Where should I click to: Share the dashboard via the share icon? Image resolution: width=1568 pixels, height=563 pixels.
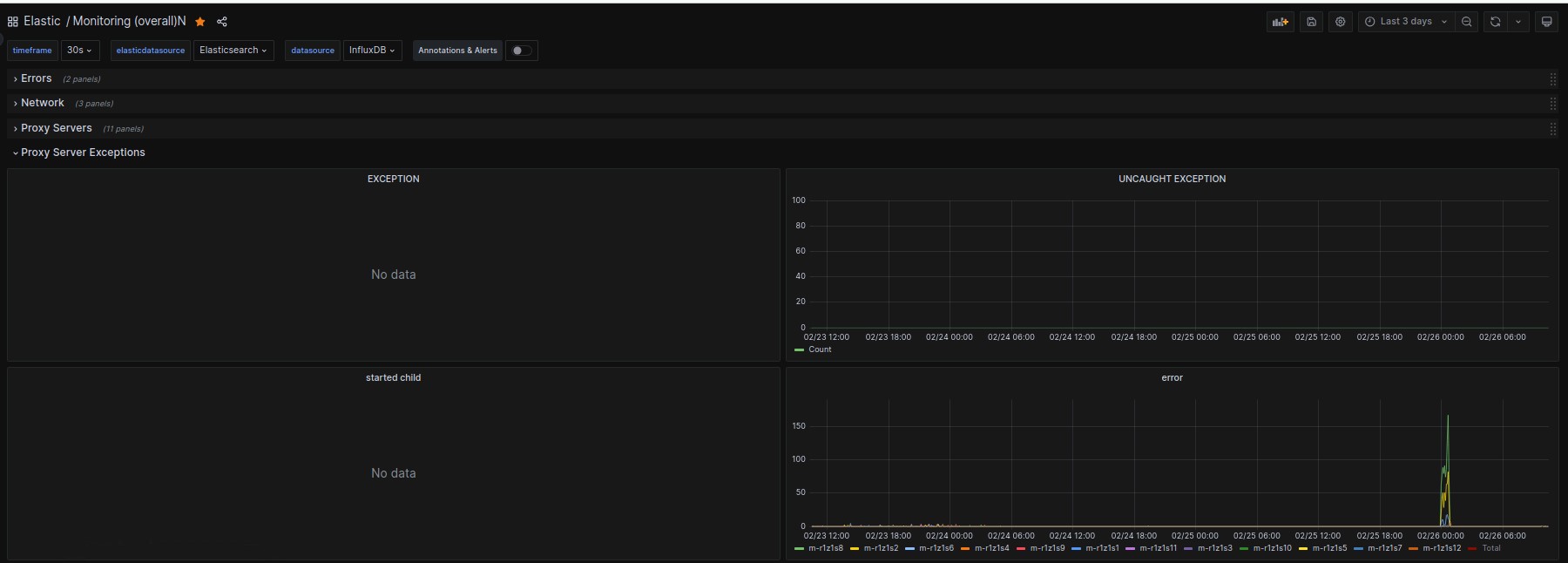(222, 22)
